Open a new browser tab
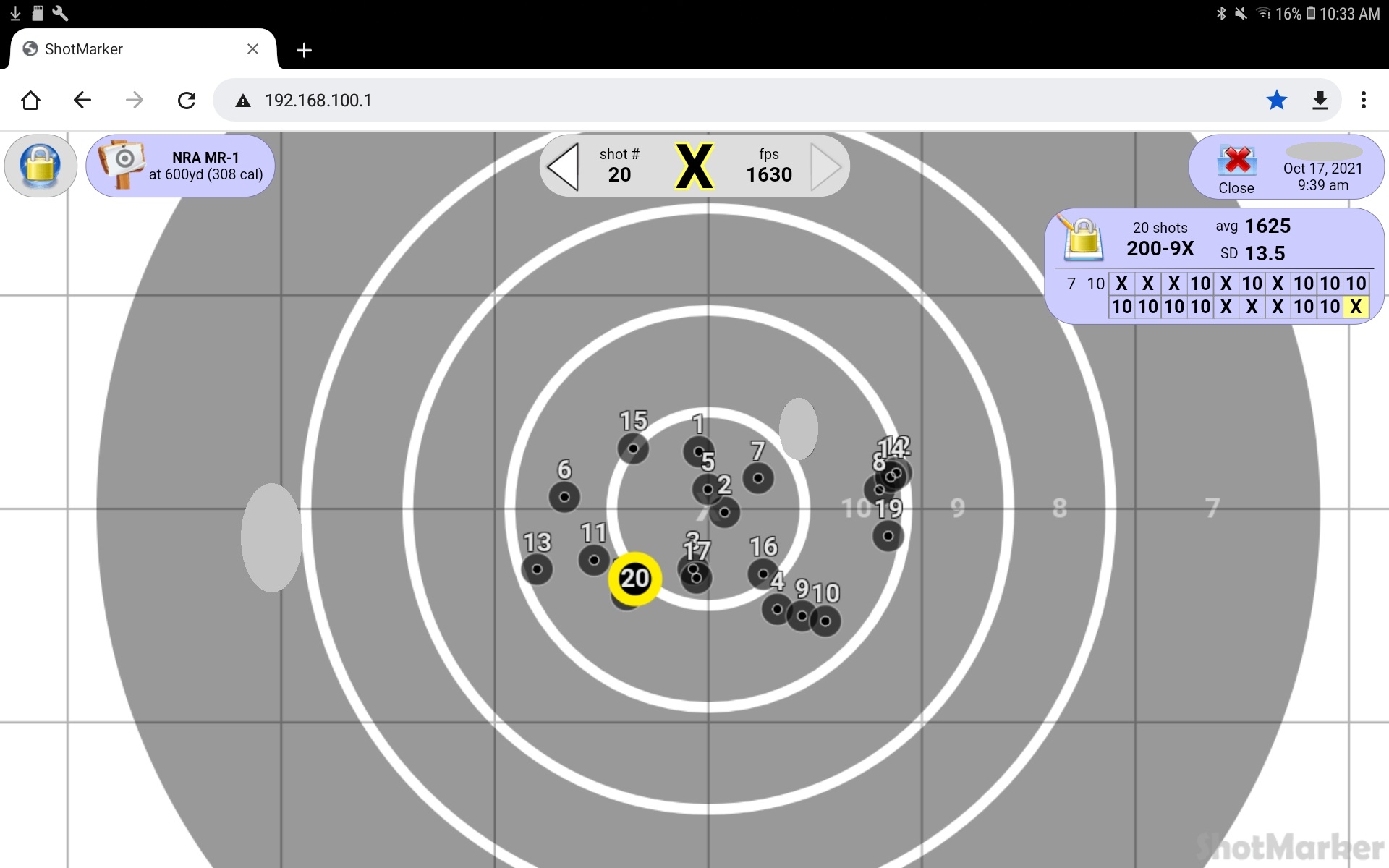 click(x=304, y=49)
